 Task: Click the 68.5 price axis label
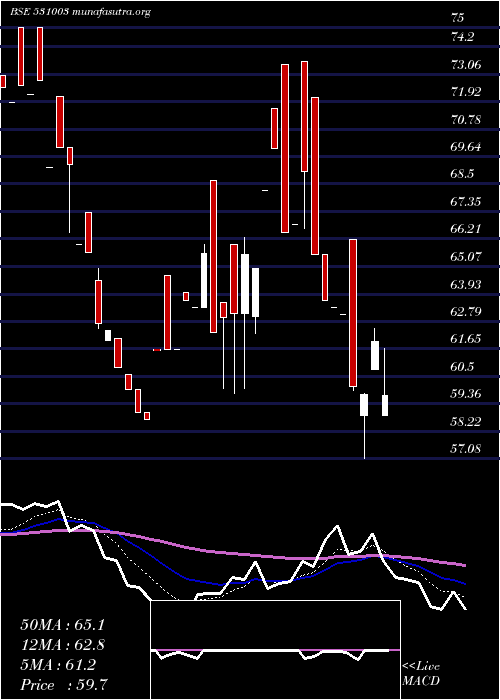(x=462, y=175)
